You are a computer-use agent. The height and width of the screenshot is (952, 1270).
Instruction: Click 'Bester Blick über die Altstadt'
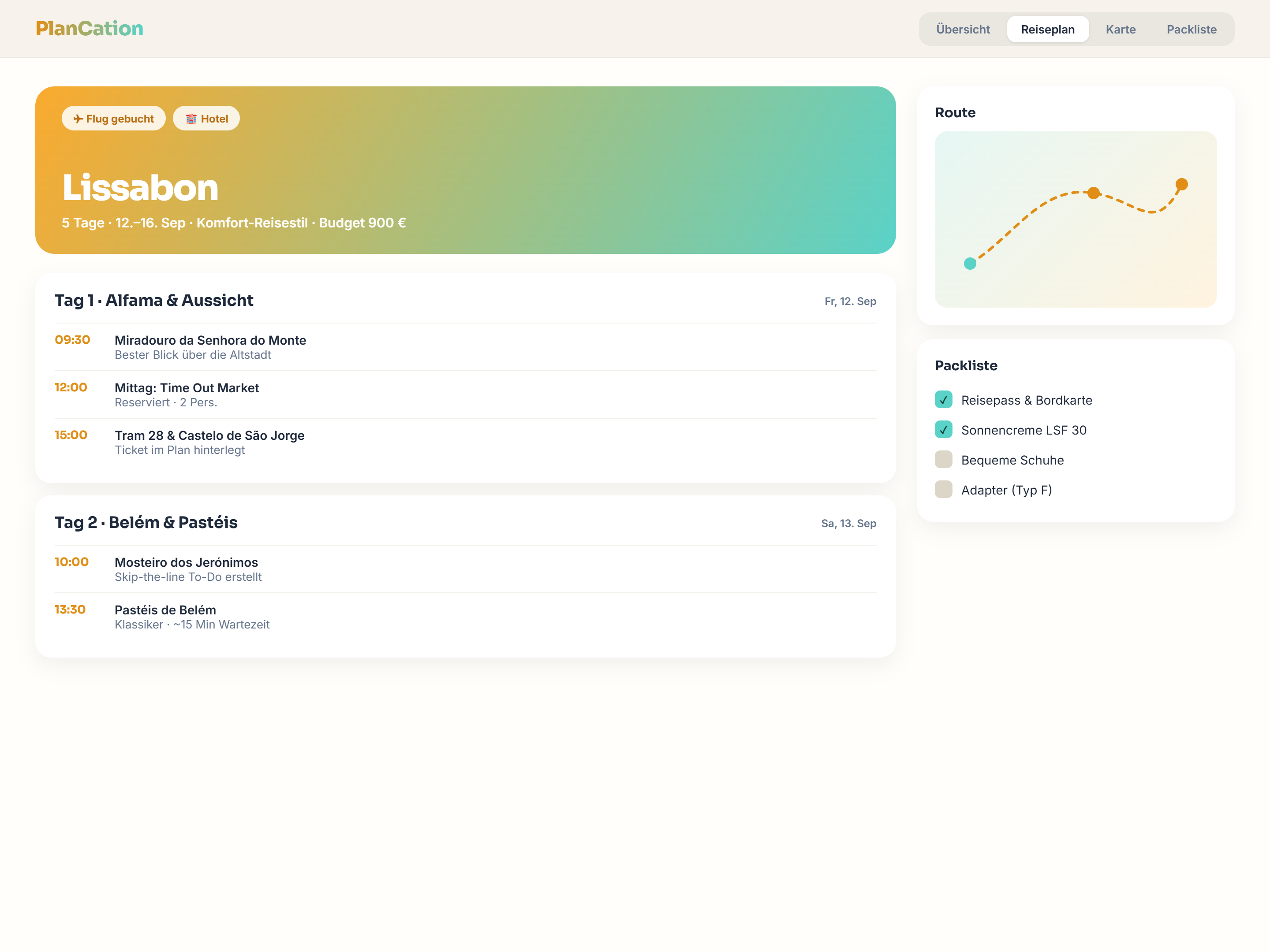[193, 355]
